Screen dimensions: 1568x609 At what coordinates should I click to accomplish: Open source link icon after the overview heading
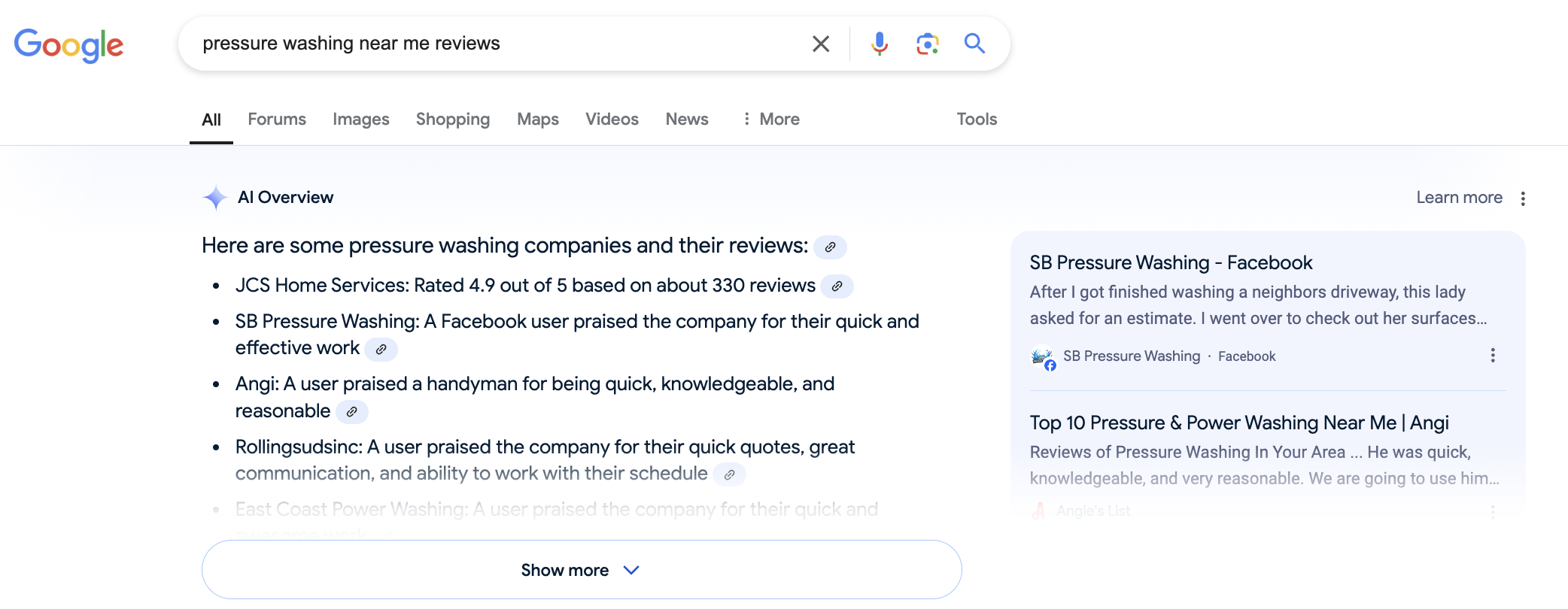(x=830, y=247)
